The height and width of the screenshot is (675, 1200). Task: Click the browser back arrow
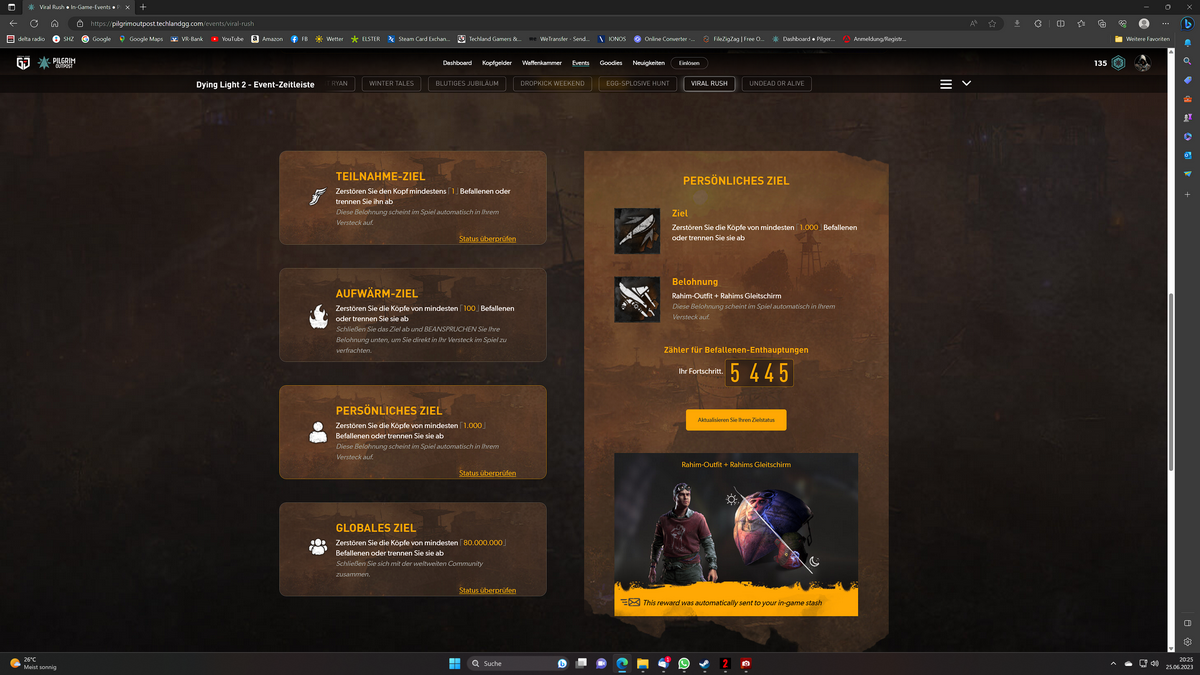tap(13, 23)
